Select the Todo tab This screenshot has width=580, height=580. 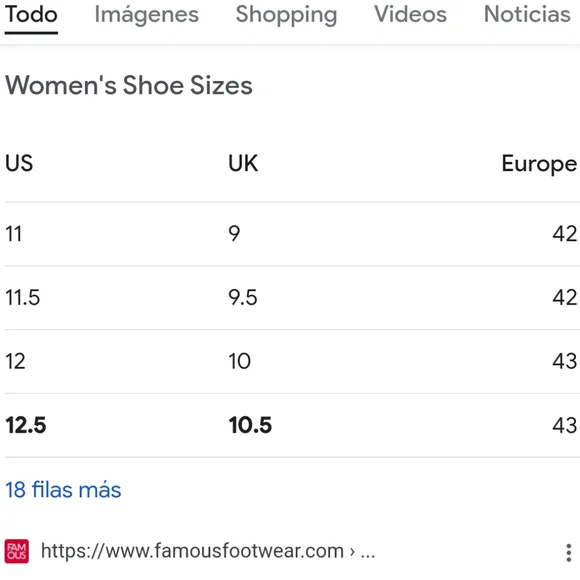31,14
